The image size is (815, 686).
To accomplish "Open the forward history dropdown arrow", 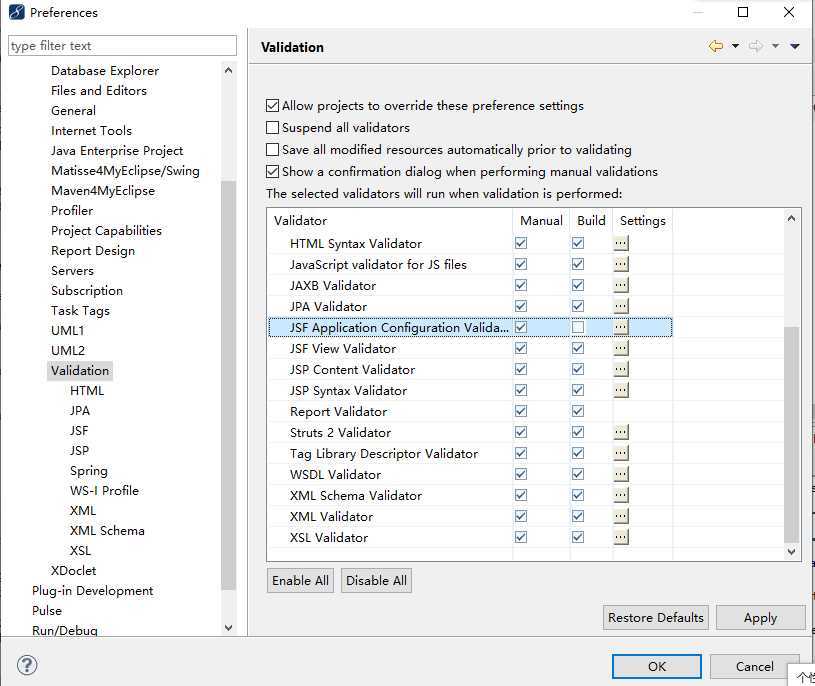I will point(775,46).
